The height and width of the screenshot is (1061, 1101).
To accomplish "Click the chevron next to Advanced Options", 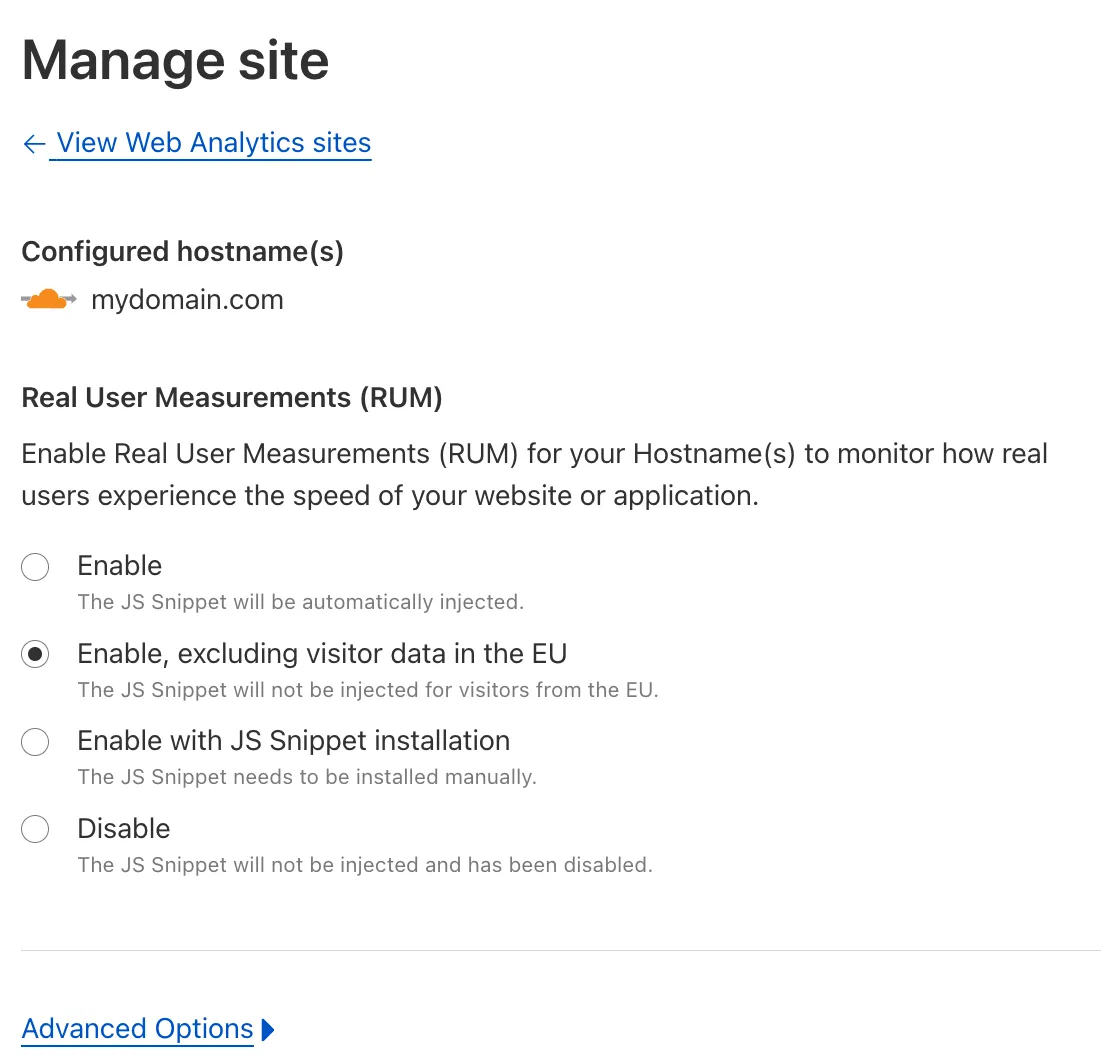I will pyautogui.click(x=268, y=1028).
